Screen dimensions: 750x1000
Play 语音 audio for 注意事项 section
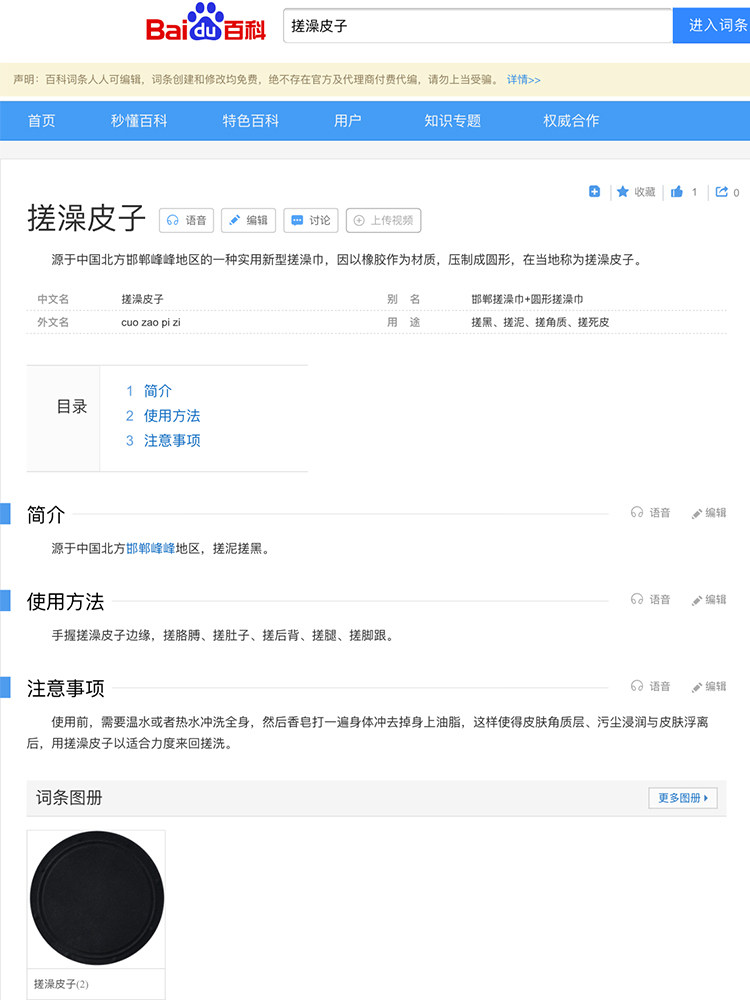(650, 687)
